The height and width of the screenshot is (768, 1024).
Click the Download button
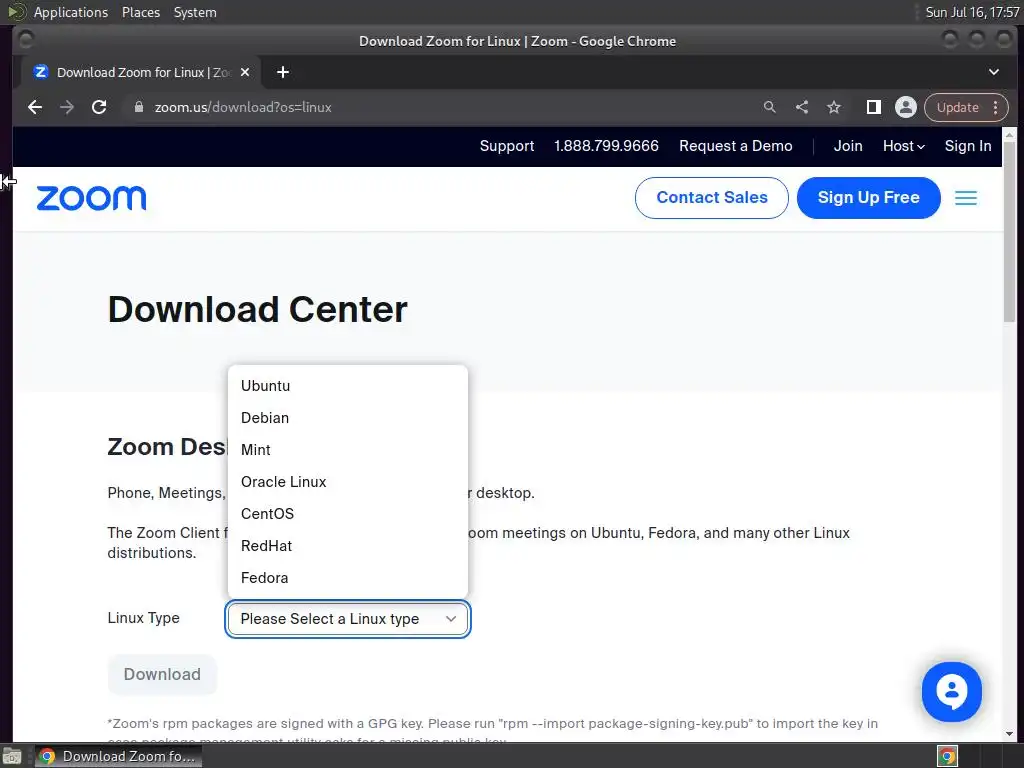[162, 675]
